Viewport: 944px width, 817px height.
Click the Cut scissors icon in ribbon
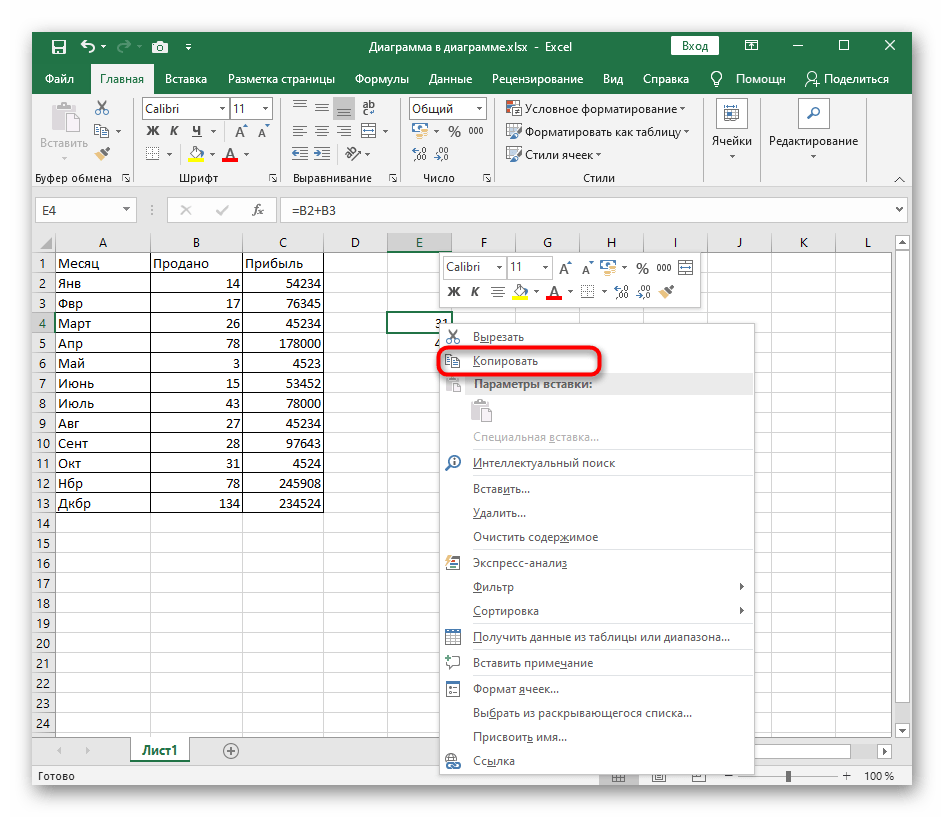pyautogui.click(x=102, y=109)
